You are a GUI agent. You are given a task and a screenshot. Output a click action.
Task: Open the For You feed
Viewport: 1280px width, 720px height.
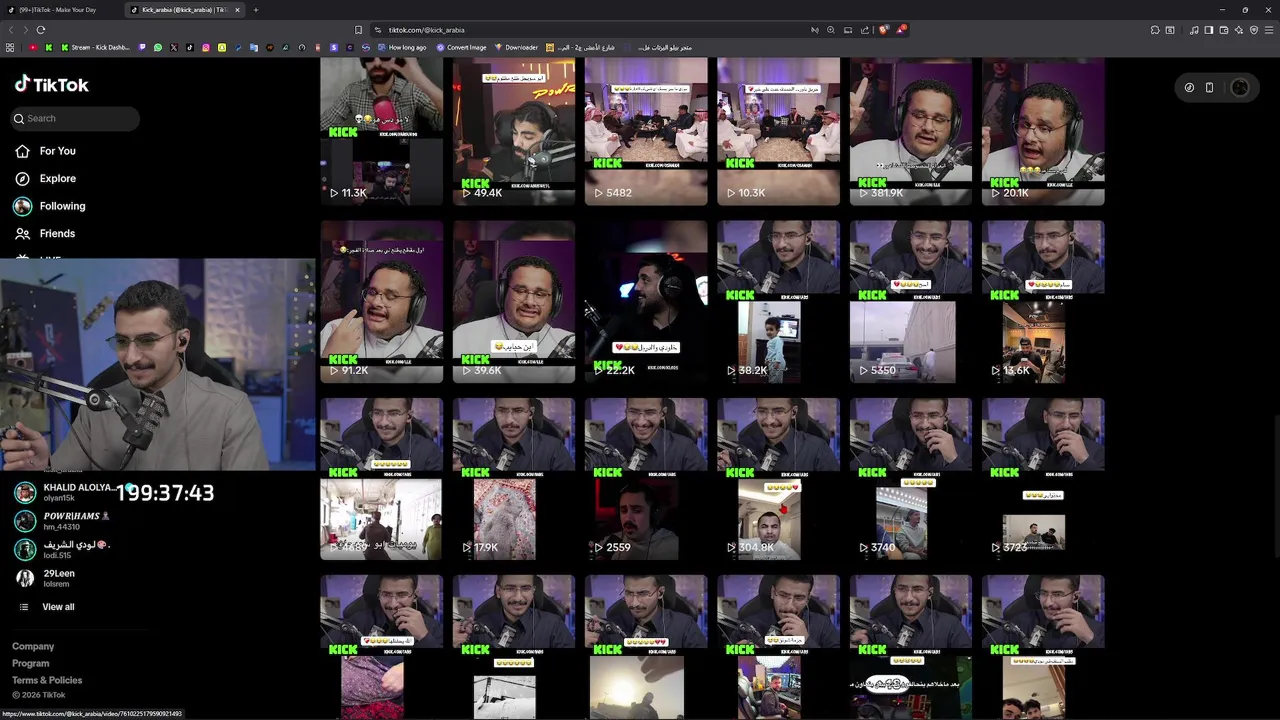pyautogui.click(x=57, y=151)
